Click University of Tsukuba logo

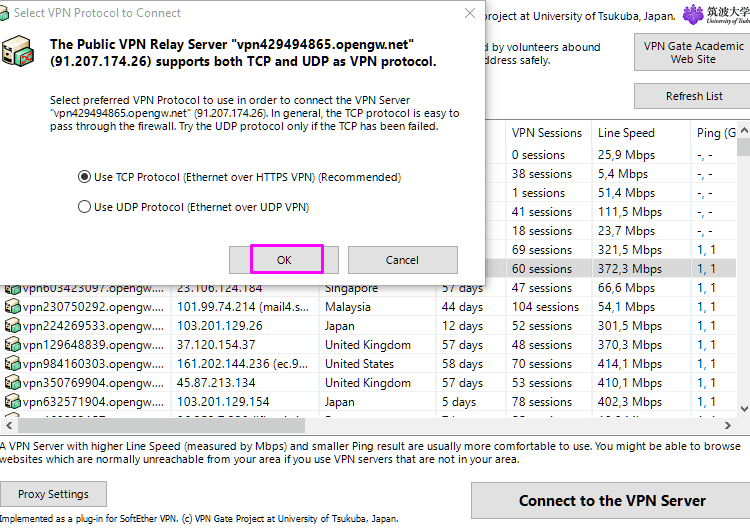pos(716,14)
